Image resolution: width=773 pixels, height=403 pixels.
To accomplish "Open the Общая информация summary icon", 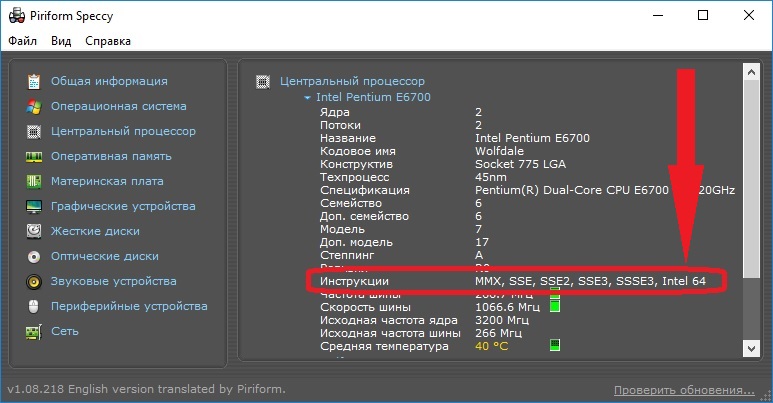I will tap(34, 81).
